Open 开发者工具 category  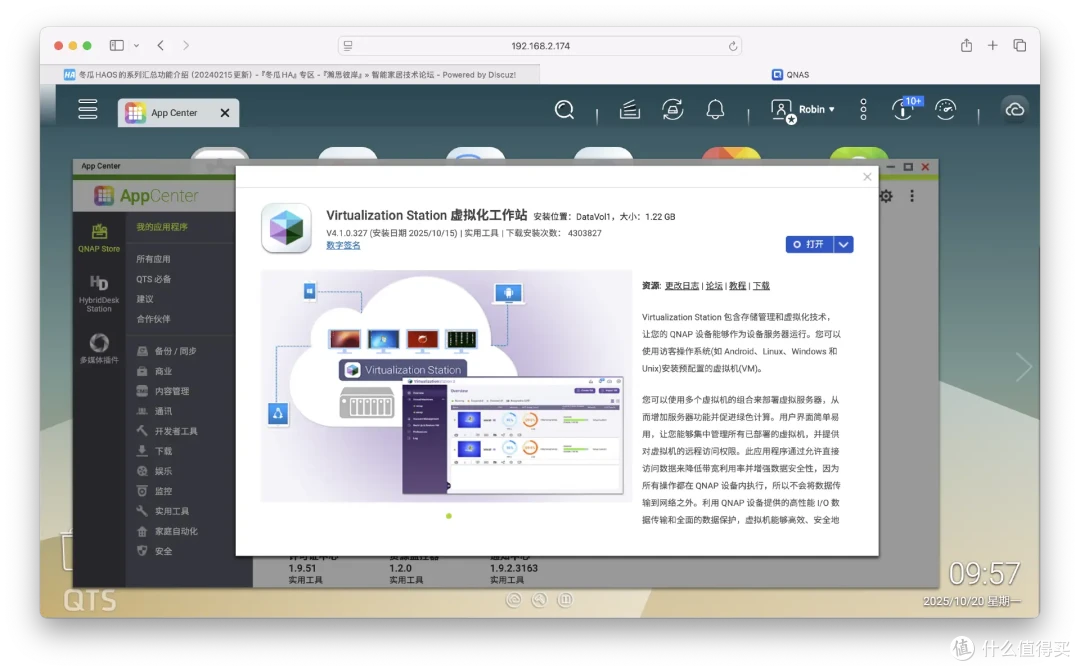167,431
